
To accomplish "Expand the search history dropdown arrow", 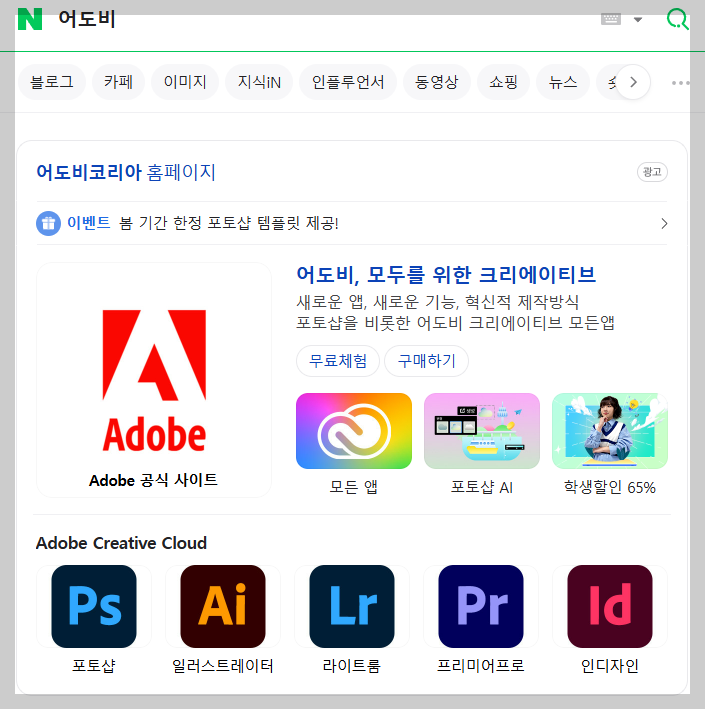I will 638,19.
